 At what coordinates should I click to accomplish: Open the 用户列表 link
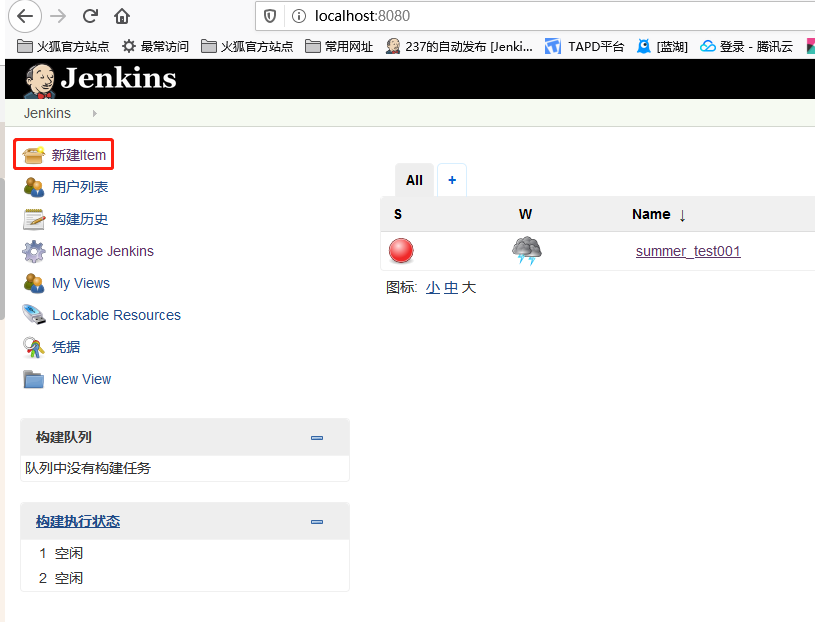[80, 187]
